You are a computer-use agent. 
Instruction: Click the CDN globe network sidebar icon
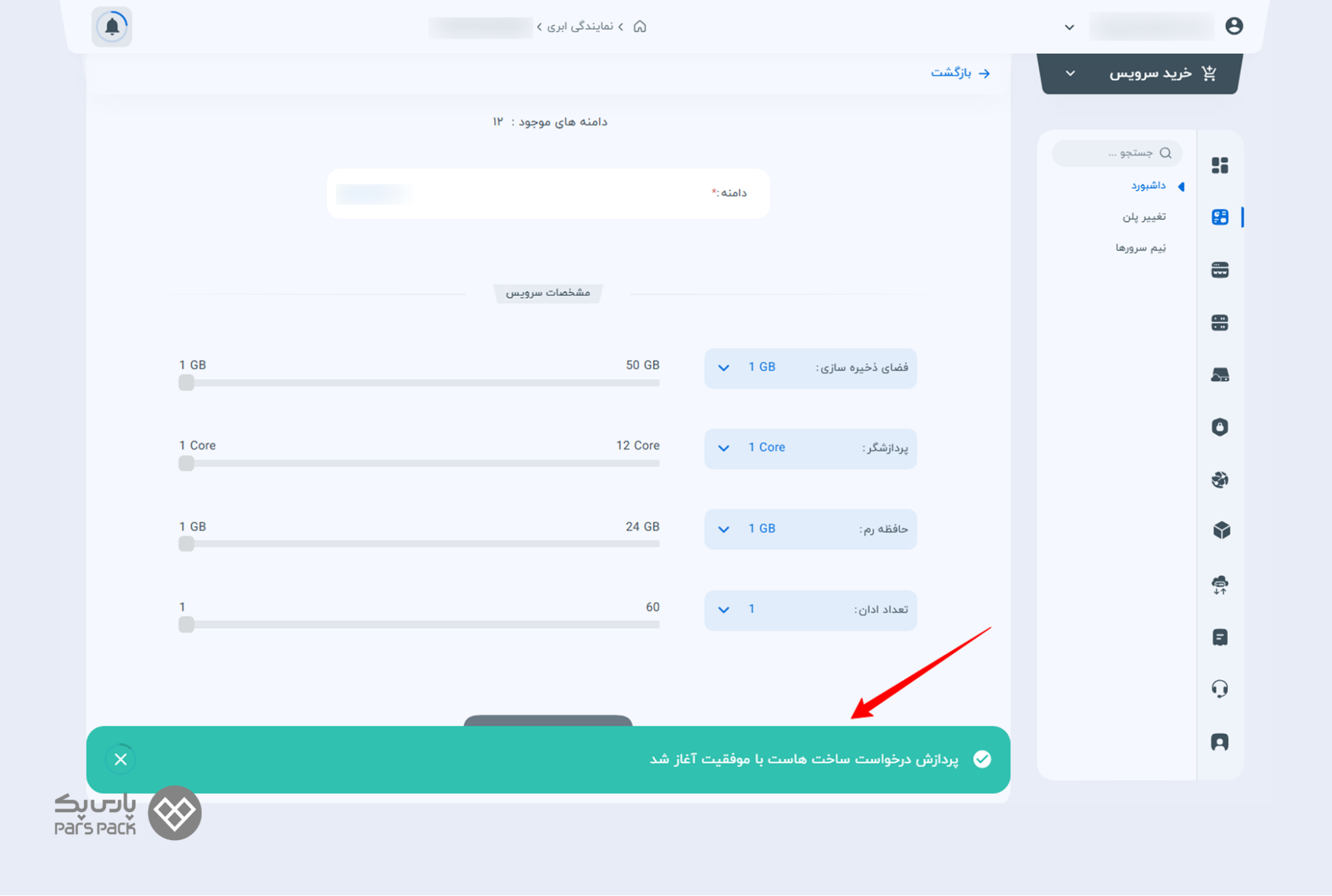[x=1219, y=480]
